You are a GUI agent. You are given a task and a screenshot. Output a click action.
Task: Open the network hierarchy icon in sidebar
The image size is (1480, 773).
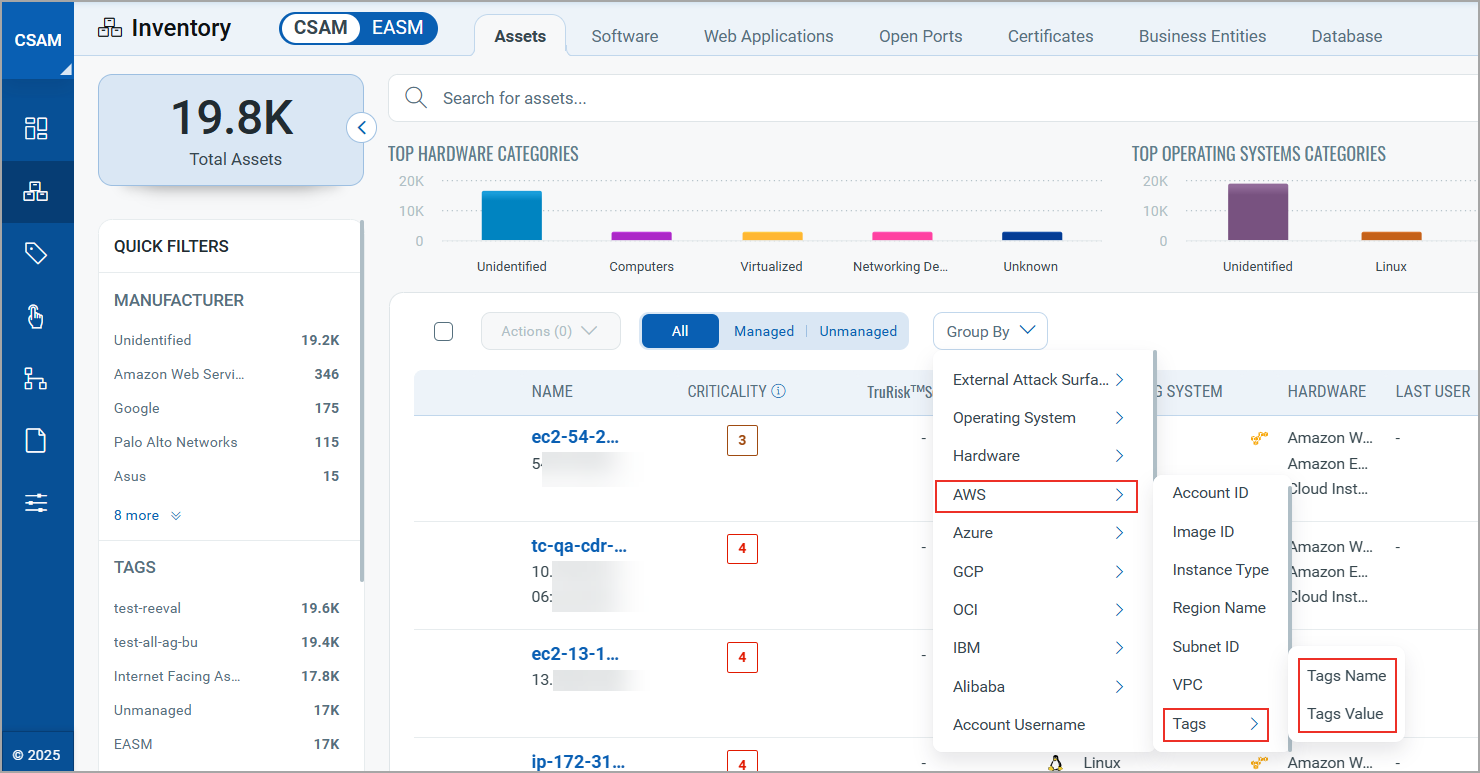coord(36,378)
